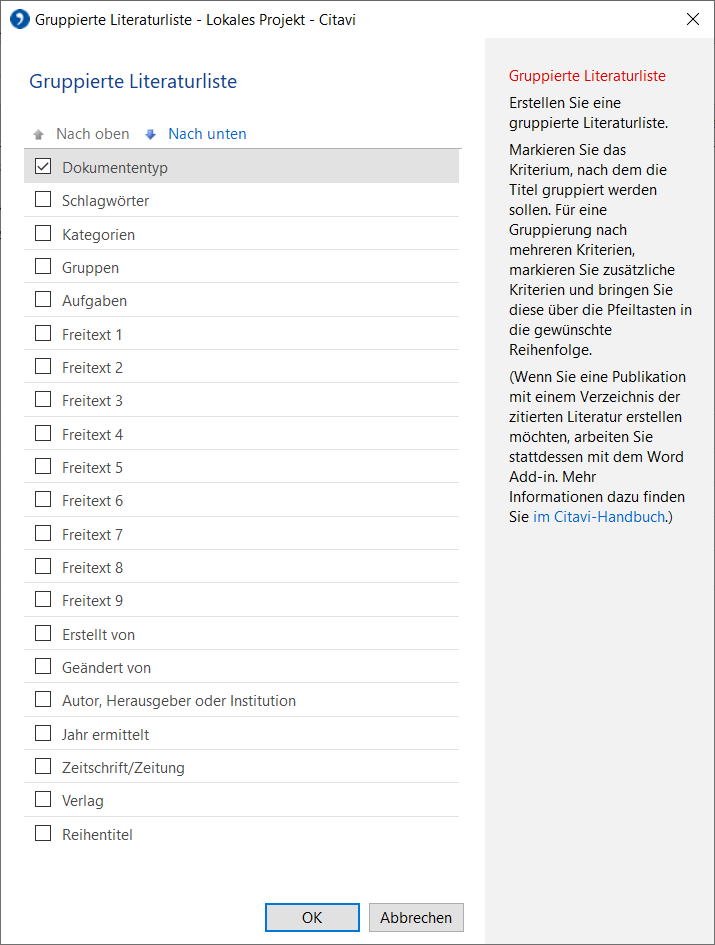Select the Gruppen row label
Viewport: 715px width, 945px height.
(x=90, y=268)
